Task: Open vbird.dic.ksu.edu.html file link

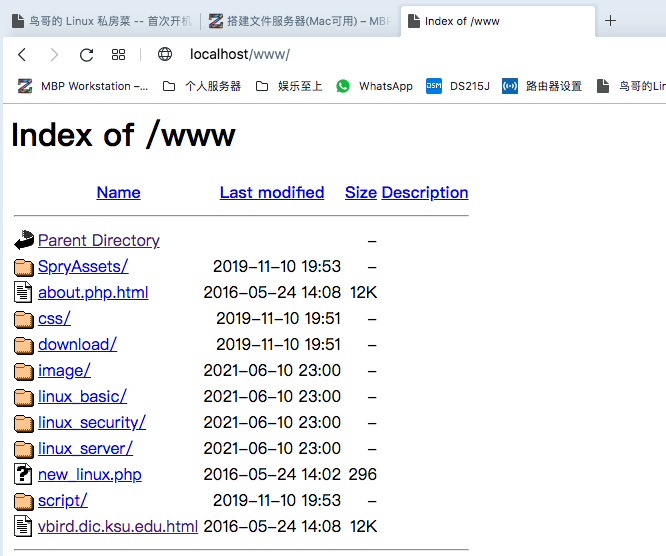Action: tap(118, 527)
